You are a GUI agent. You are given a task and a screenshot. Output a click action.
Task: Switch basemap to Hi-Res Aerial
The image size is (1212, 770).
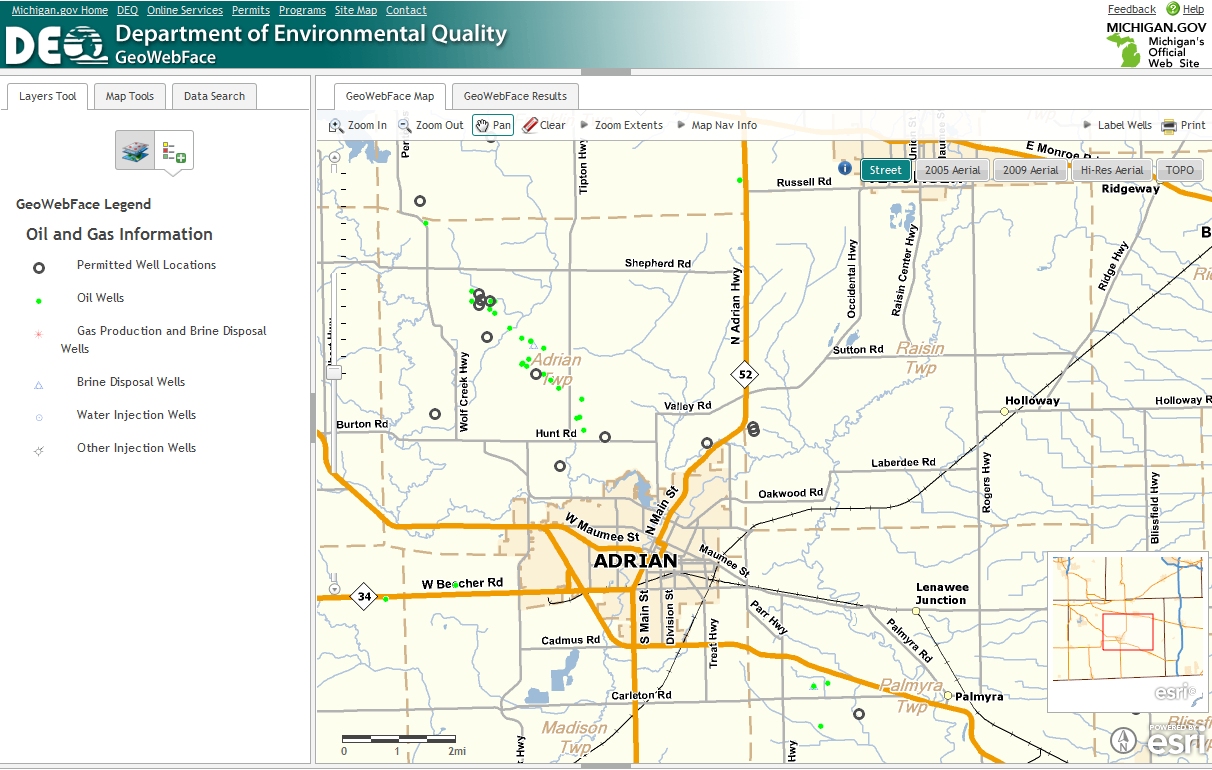point(1112,170)
